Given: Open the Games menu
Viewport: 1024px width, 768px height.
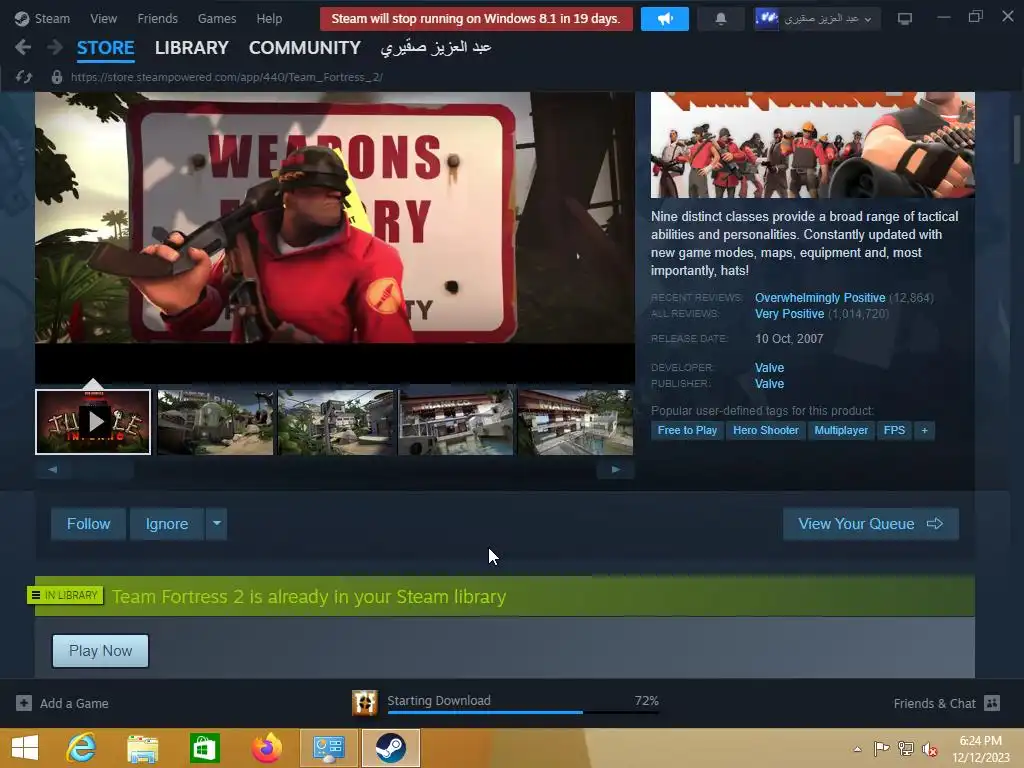Looking at the screenshot, I should pos(217,18).
